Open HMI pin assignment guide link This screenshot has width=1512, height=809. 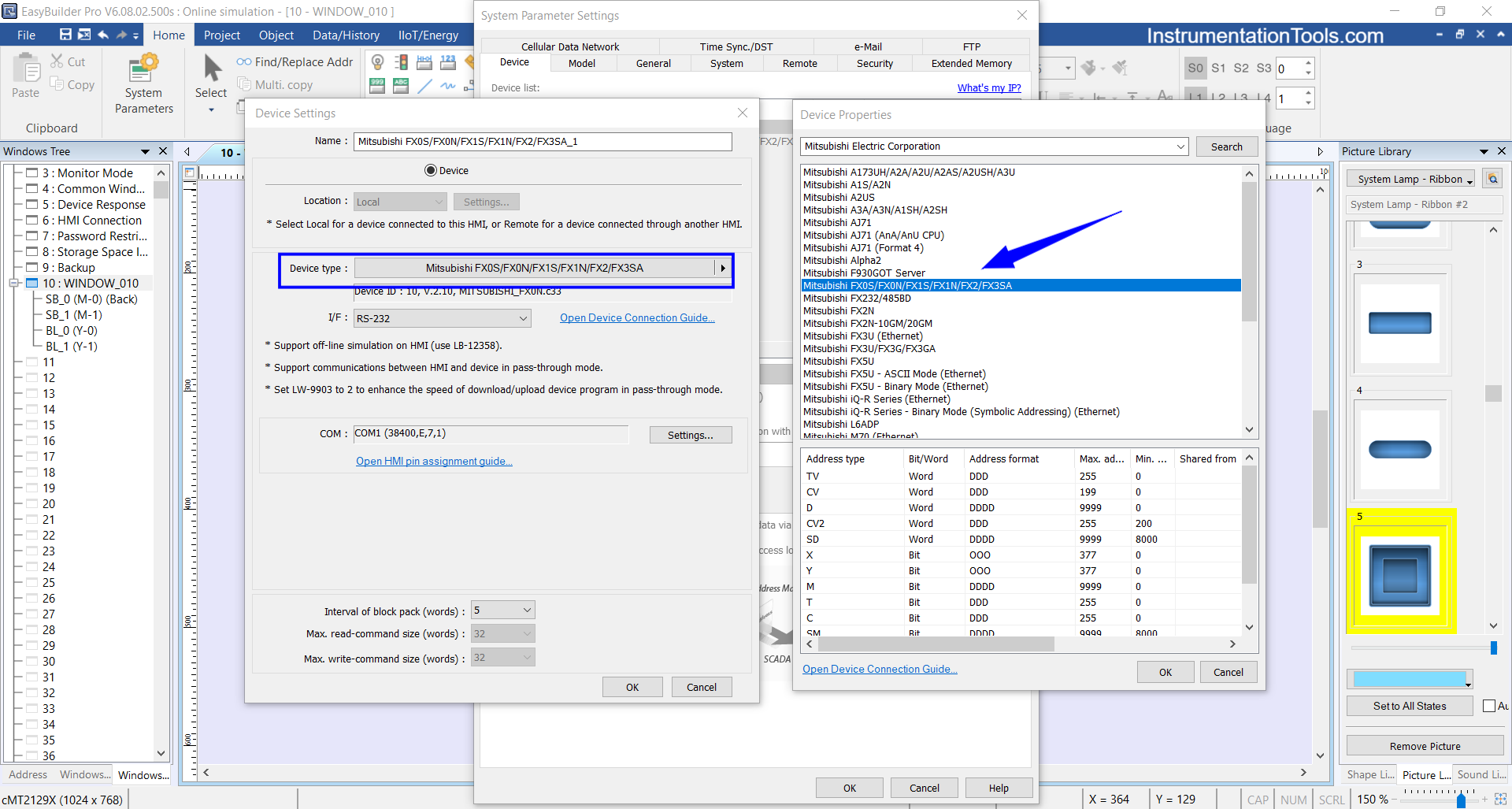(x=434, y=461)
